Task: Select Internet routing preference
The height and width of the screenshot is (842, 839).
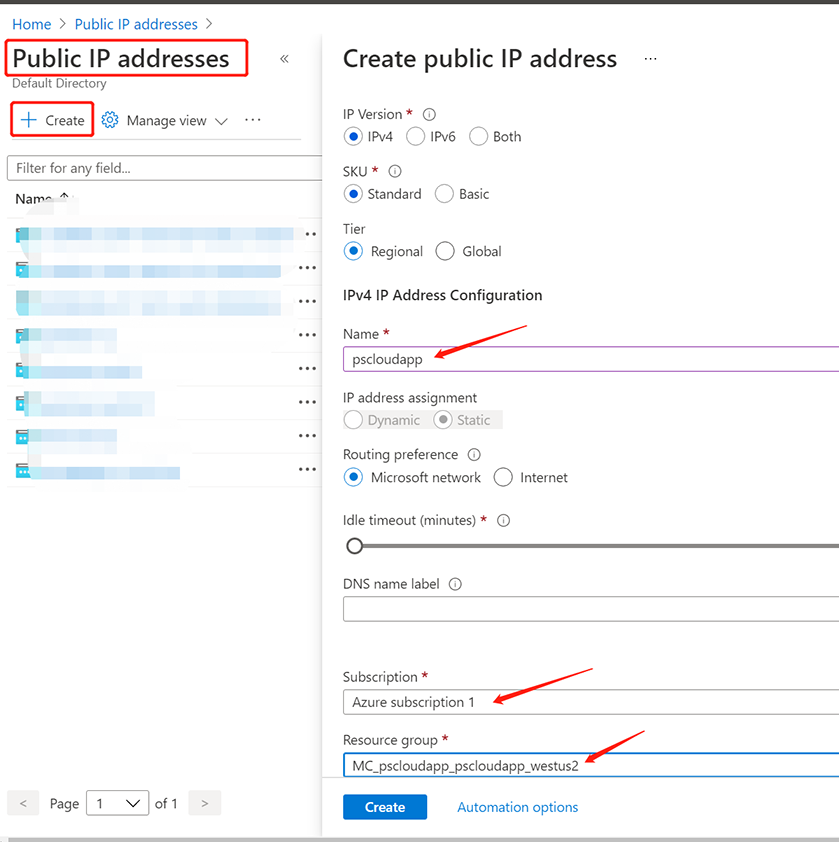Action: click(x=503, y=478)
